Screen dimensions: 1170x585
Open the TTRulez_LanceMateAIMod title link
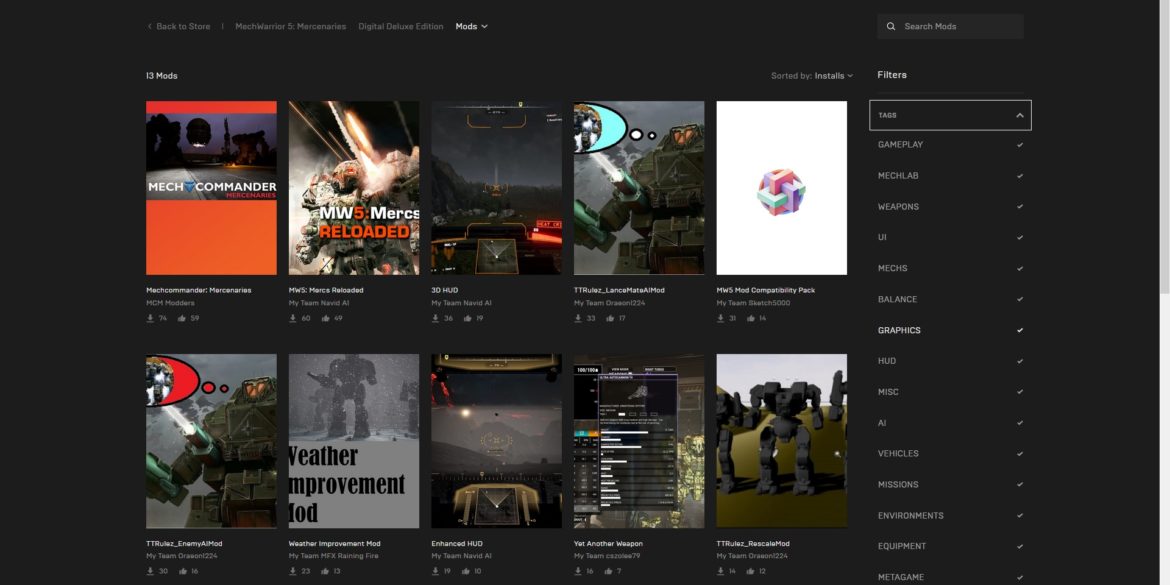(x=621, y=290)
